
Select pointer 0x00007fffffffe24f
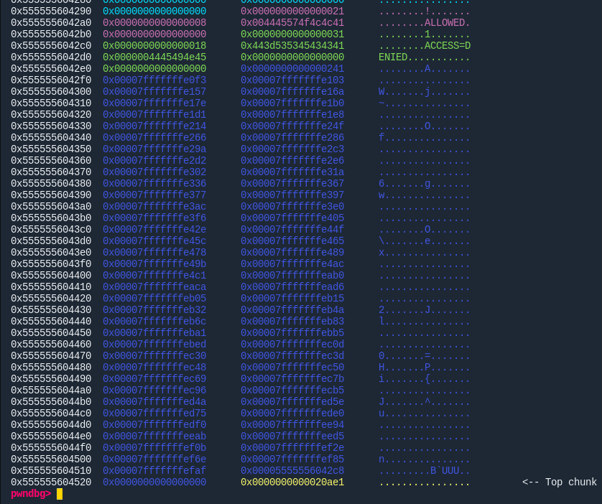coord(292,126)
